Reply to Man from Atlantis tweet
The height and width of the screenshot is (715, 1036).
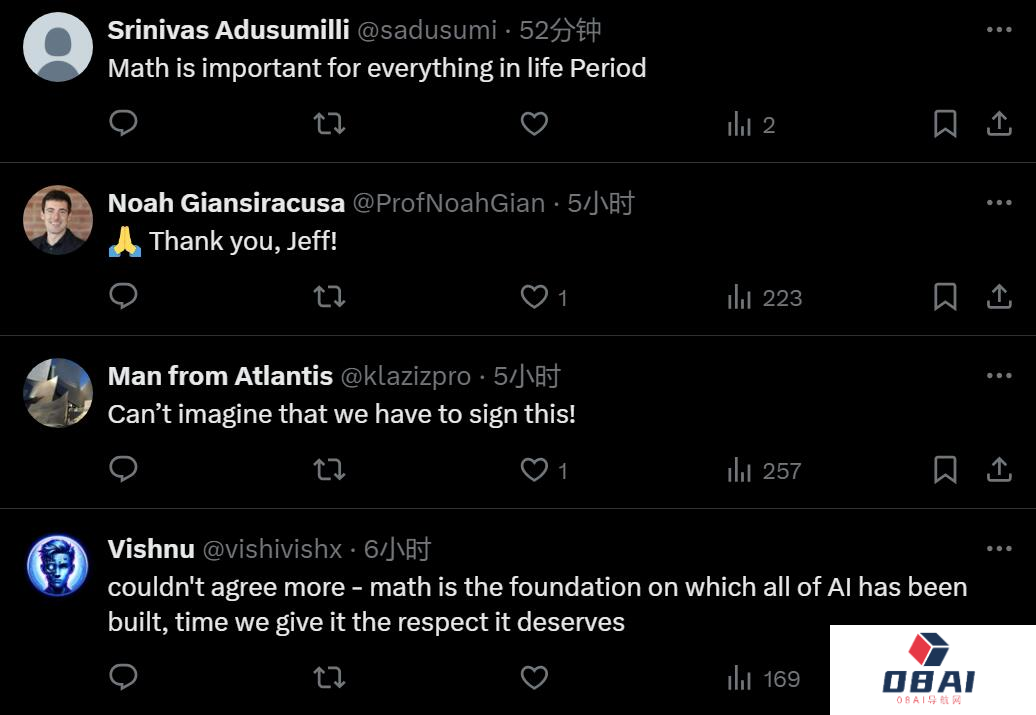[123, 470]
